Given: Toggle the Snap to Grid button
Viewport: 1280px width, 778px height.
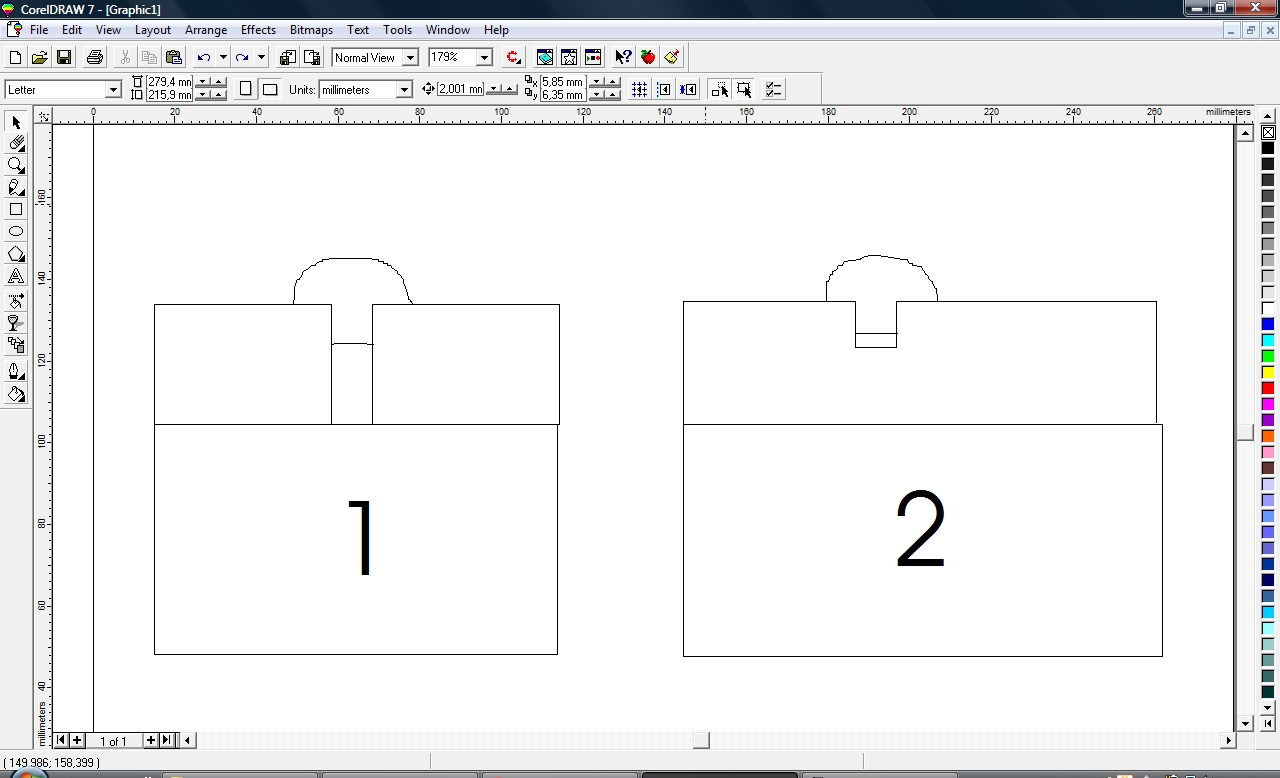Looking at the screenshot, I should coord(639,90).
